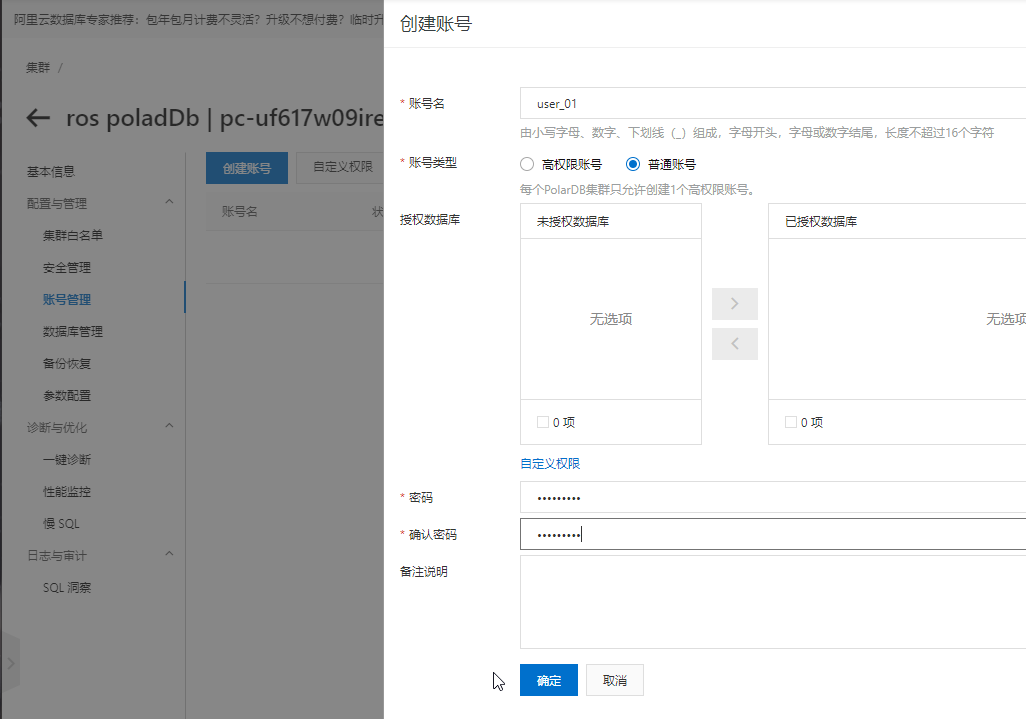This screenshot has height=719, width=1026.
Task: Check select-all box under 已授权数据库
Action: (x=790, y=422)
